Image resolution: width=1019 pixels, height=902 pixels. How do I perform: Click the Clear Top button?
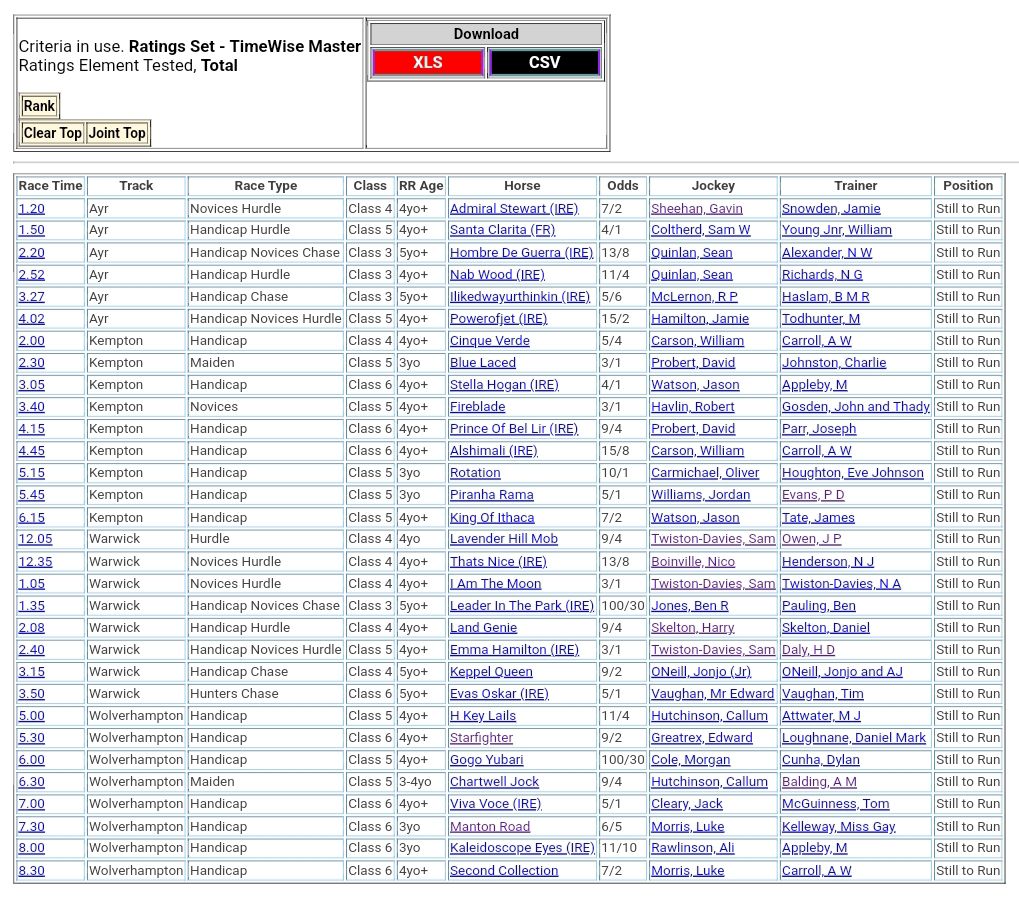pos(53,133)
